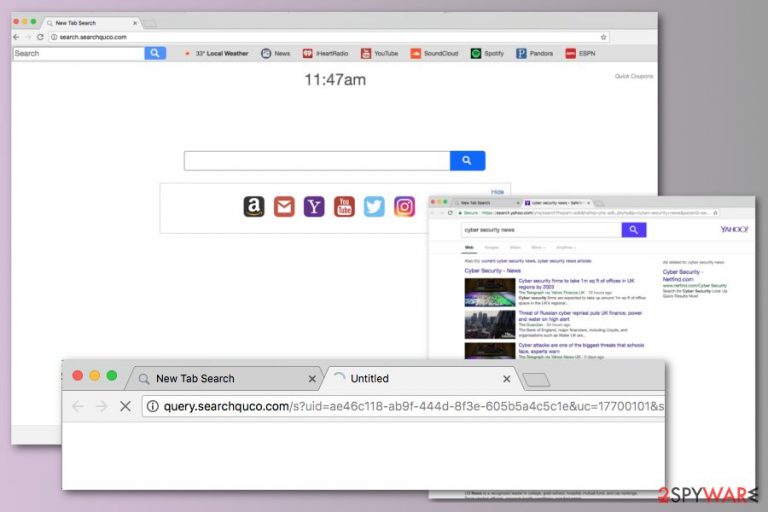The width and height of the screenshot is (768, 512).
Task: Click back arrow in front window
Action: coord(78,406)
